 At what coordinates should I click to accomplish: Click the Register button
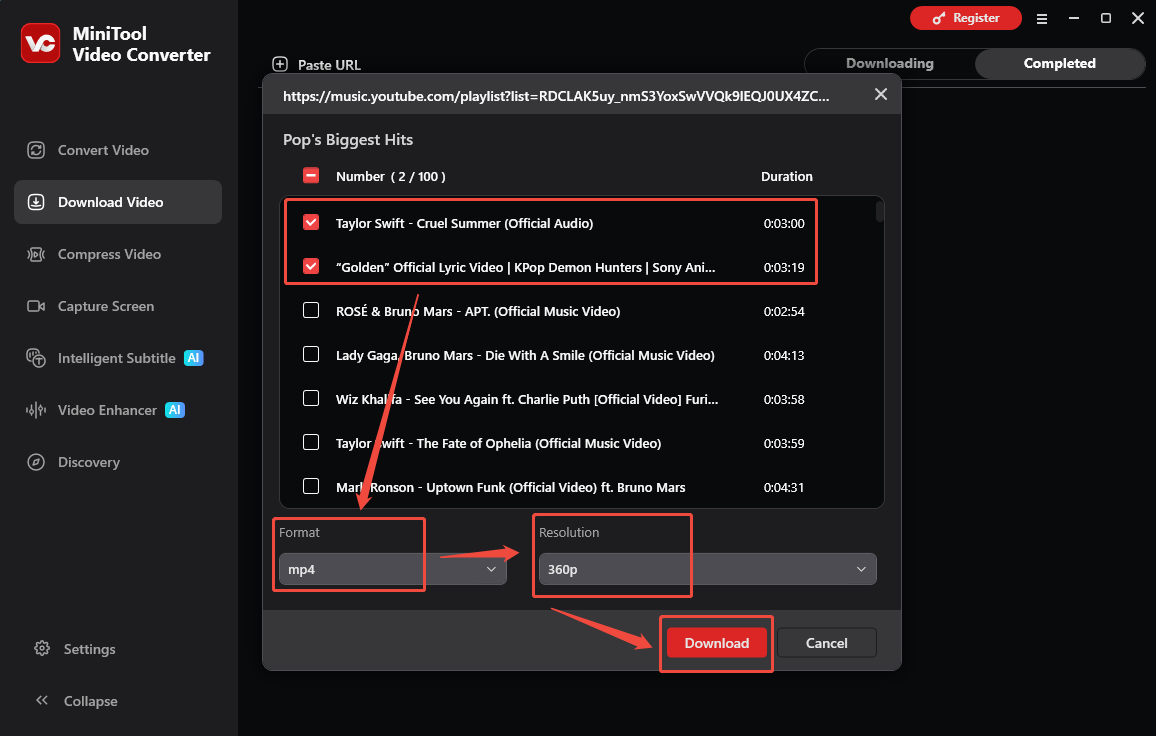point(966,18)
